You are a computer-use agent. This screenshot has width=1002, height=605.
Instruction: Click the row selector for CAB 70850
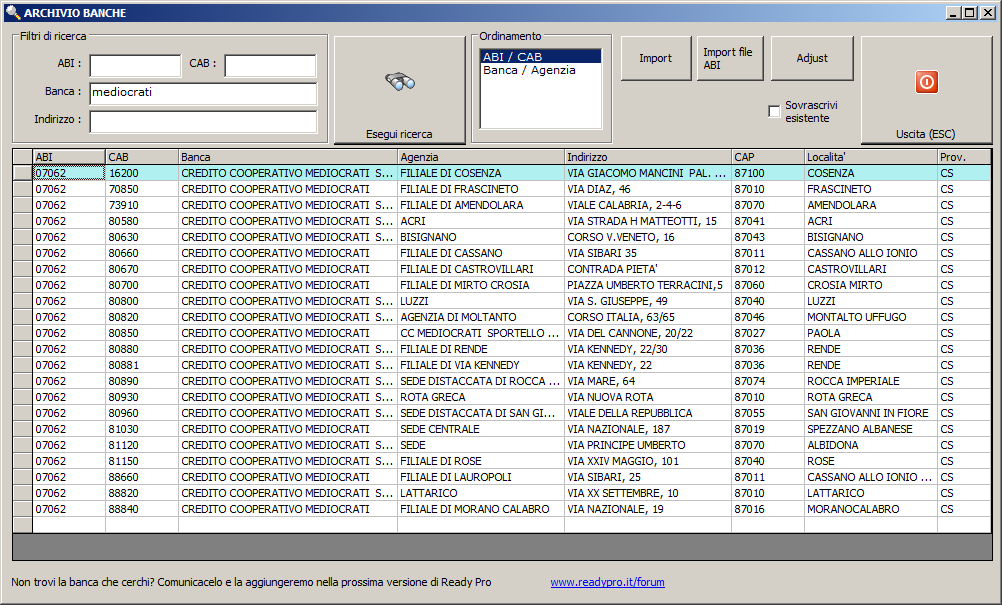[x=22, y=189]
